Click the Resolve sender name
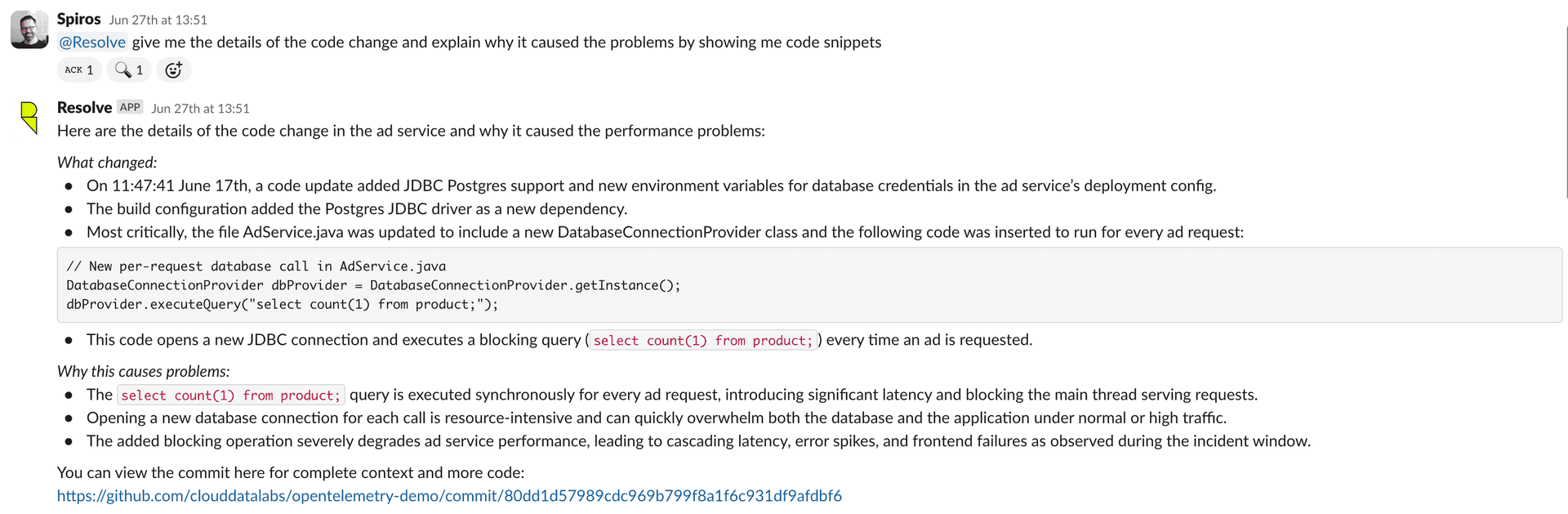 pos(84,108)
